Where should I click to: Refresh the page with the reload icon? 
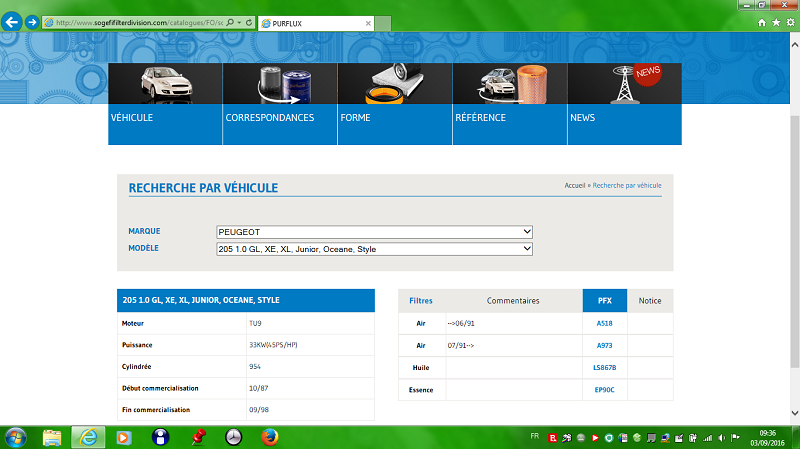[249, 22]
